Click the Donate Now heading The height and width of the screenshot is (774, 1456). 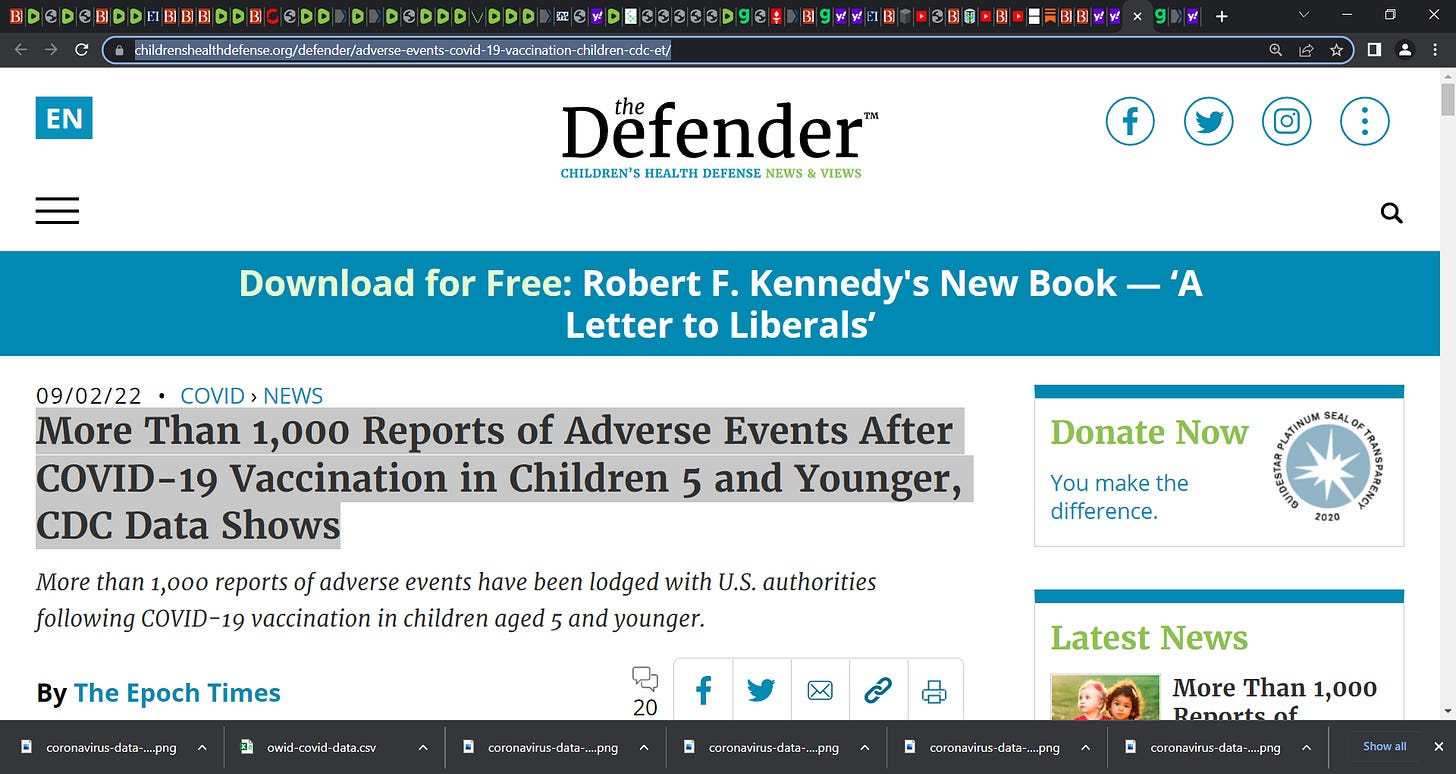coord(1149,432)
